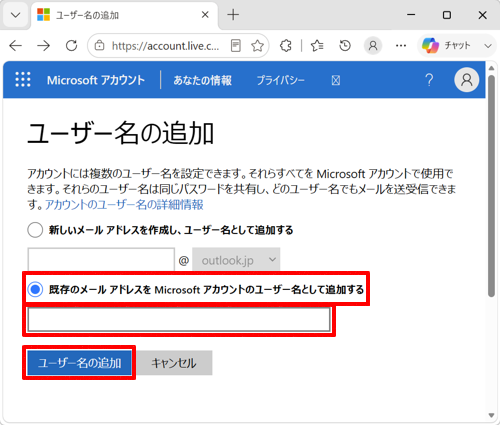500x425 pixels.
Task: Open Microsoft app launcher grid
Action: [23, 80]
